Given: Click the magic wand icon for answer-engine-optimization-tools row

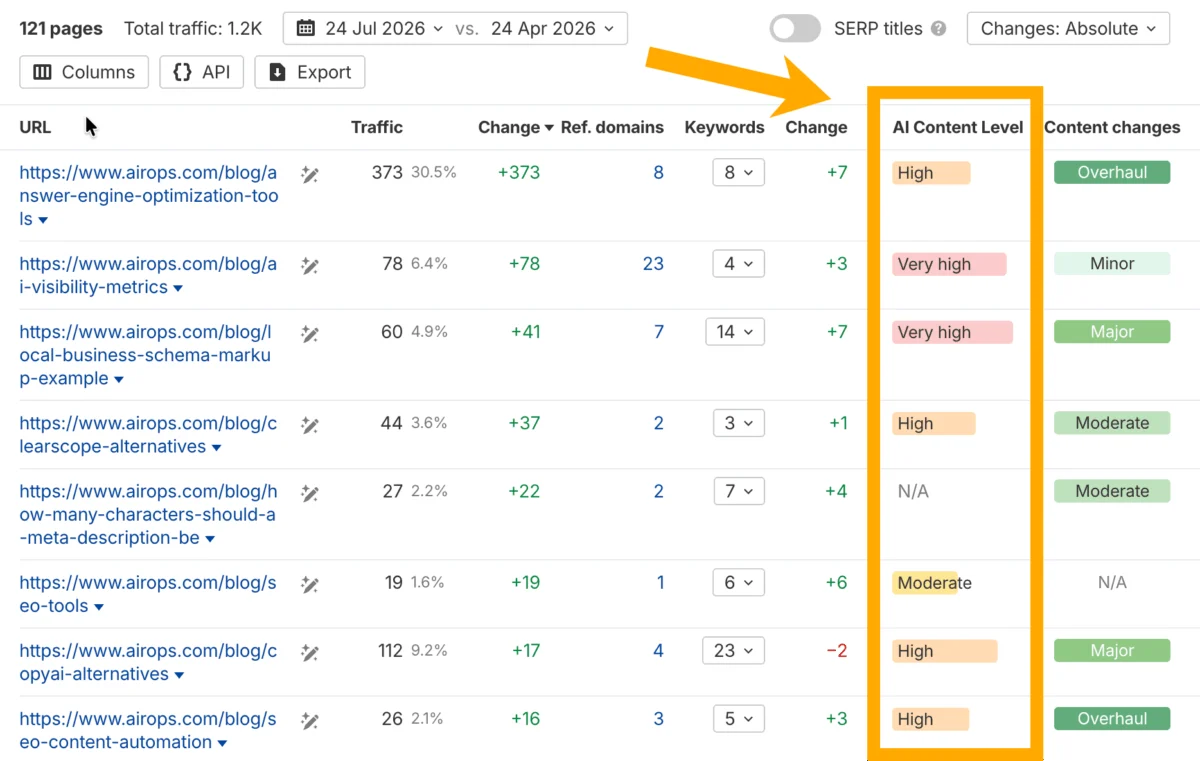Looking at the screenshot, I should click(310, 174).
